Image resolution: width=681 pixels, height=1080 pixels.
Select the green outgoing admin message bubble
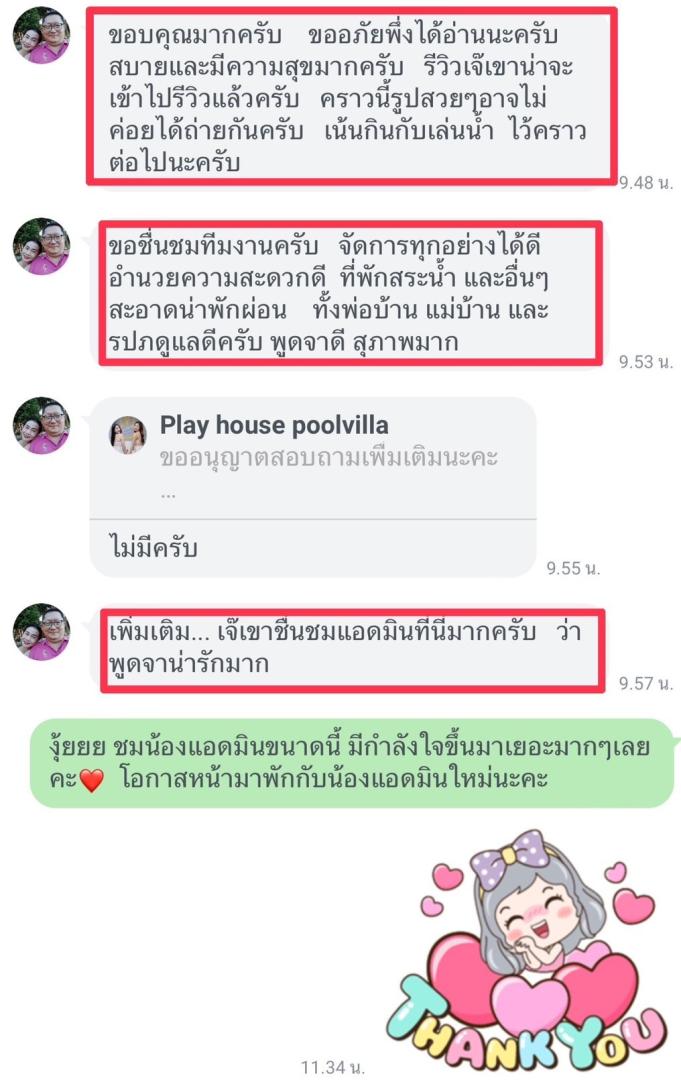click(x=351, y=763)
